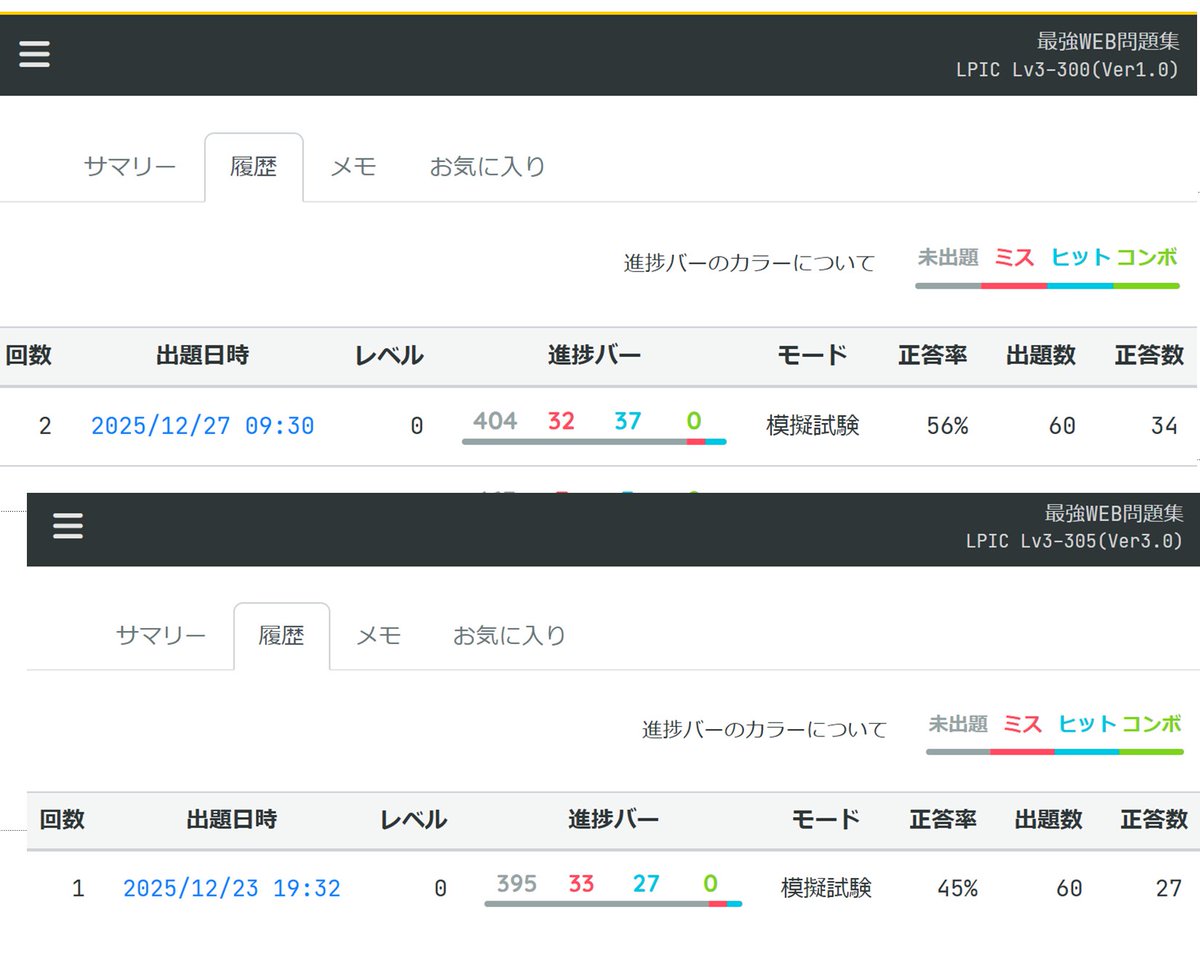Click unanswered count 404
The image size is (1200, 958).
495,421
